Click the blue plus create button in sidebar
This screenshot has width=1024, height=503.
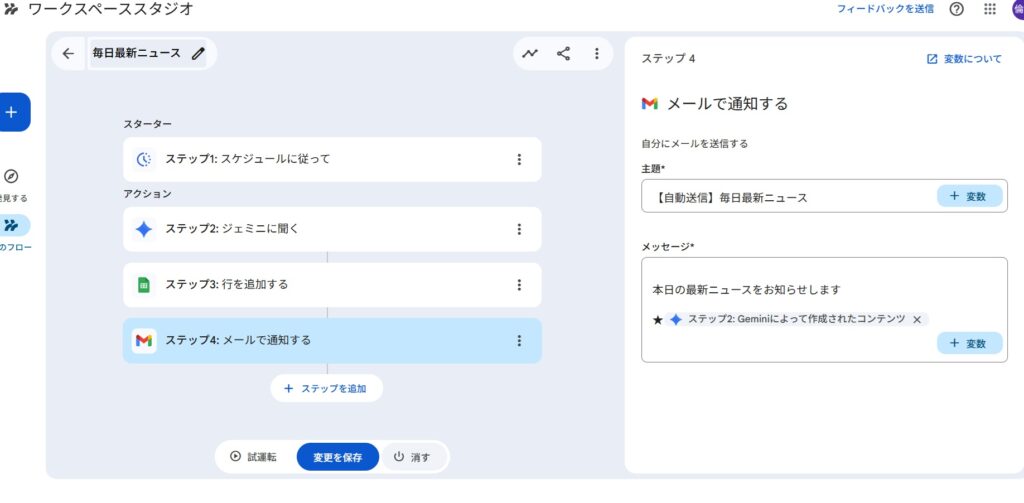[12, 112]
